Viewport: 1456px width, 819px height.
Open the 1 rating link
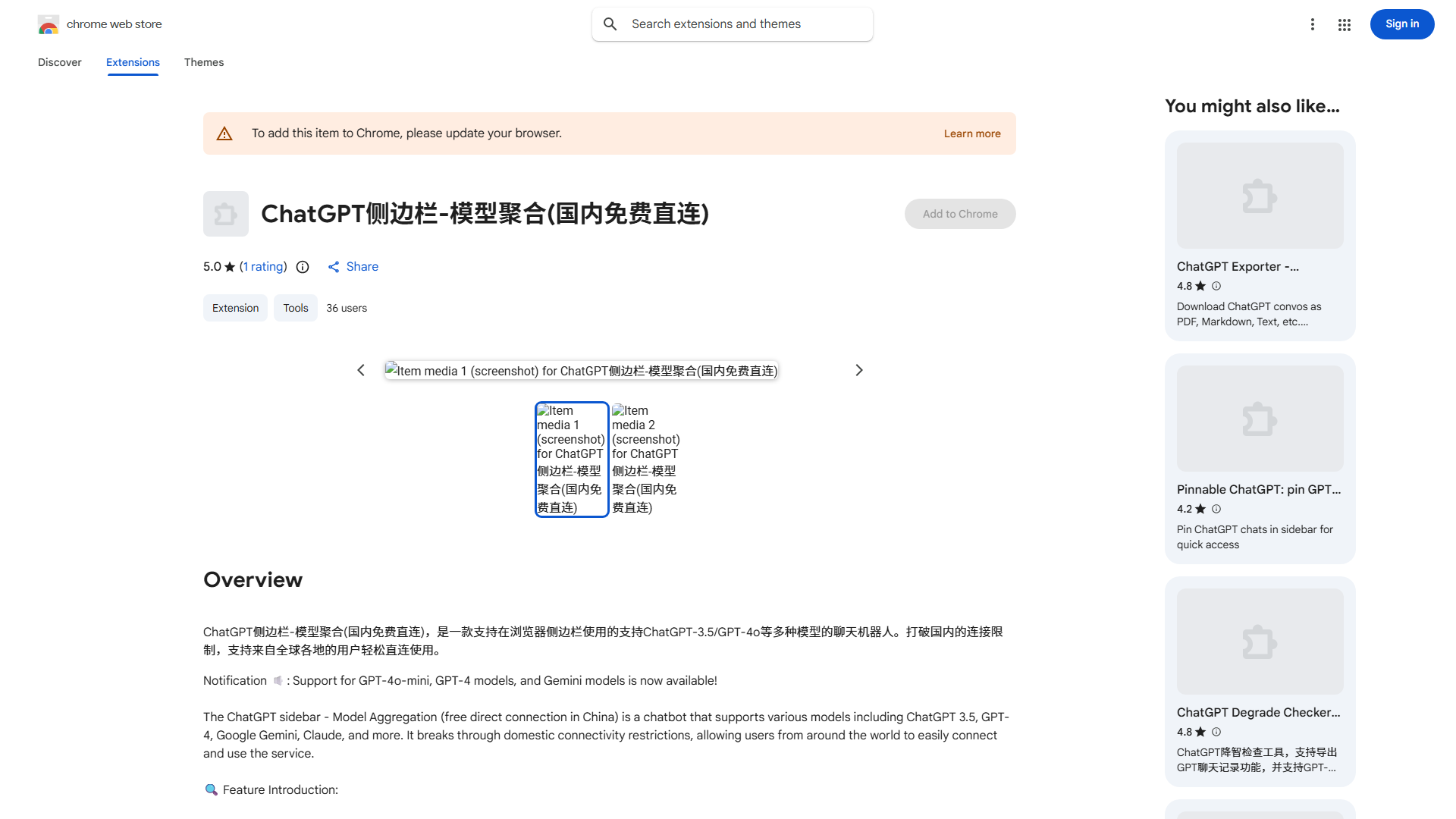262,266
